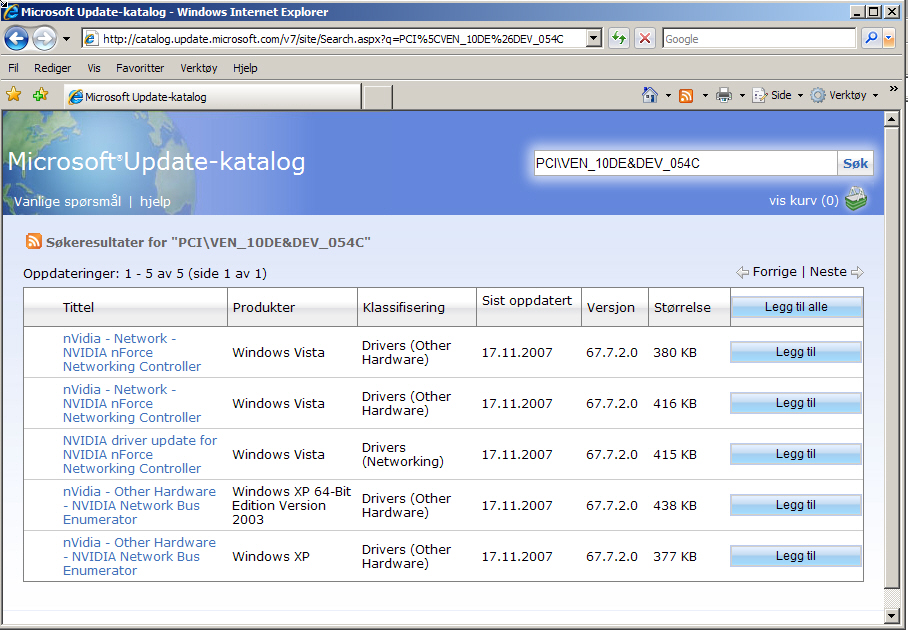The width and height of the screenshot is (908, 630).
Task: Stop loading with the red X icon
Action: pos(644,39)
